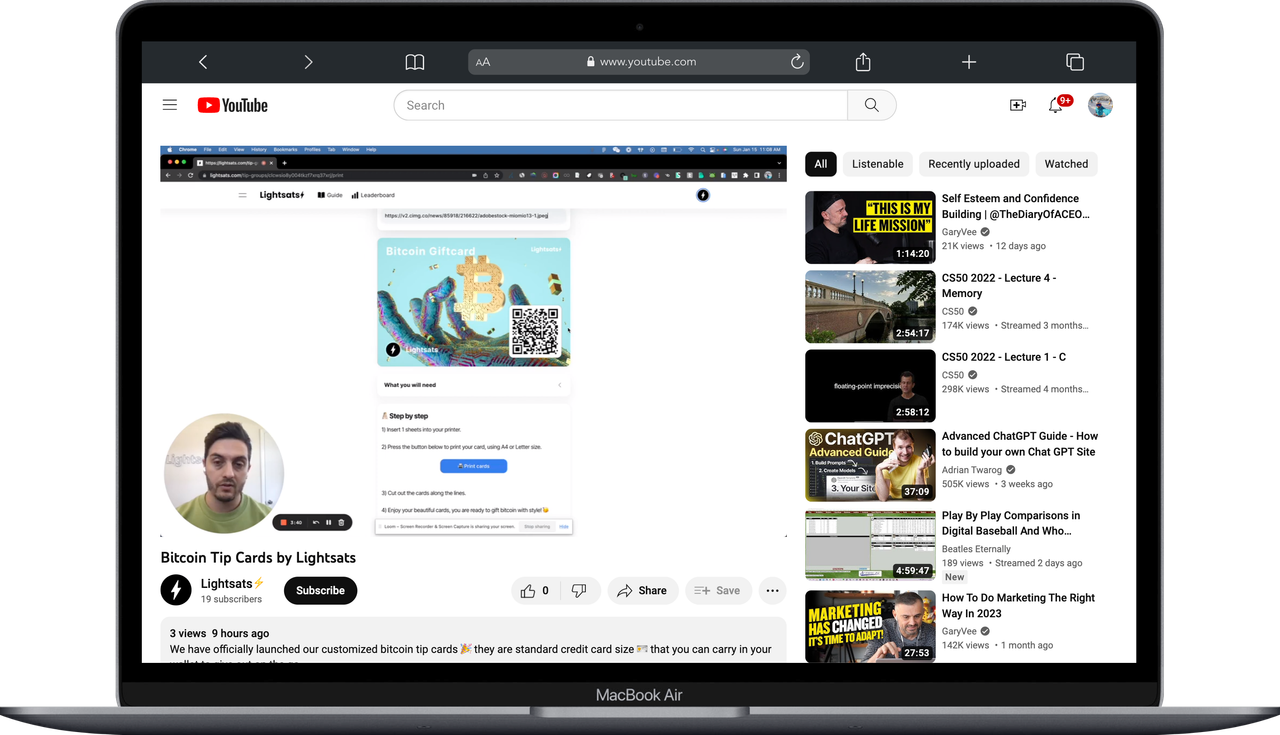Click the presenter webcam bubble in video
The width and height of the screenshot is (1280, 735).
(224, 473)
